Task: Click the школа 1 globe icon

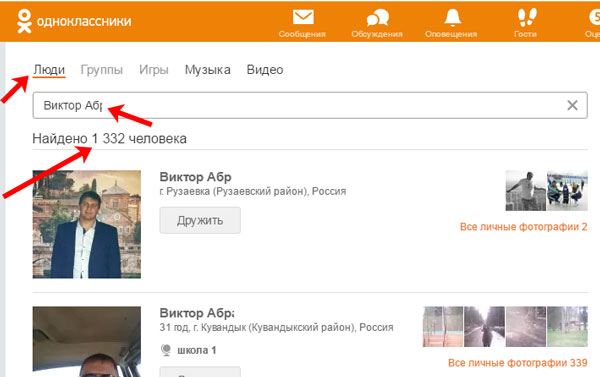Action: pyautogui.click(x=166, y=350)
